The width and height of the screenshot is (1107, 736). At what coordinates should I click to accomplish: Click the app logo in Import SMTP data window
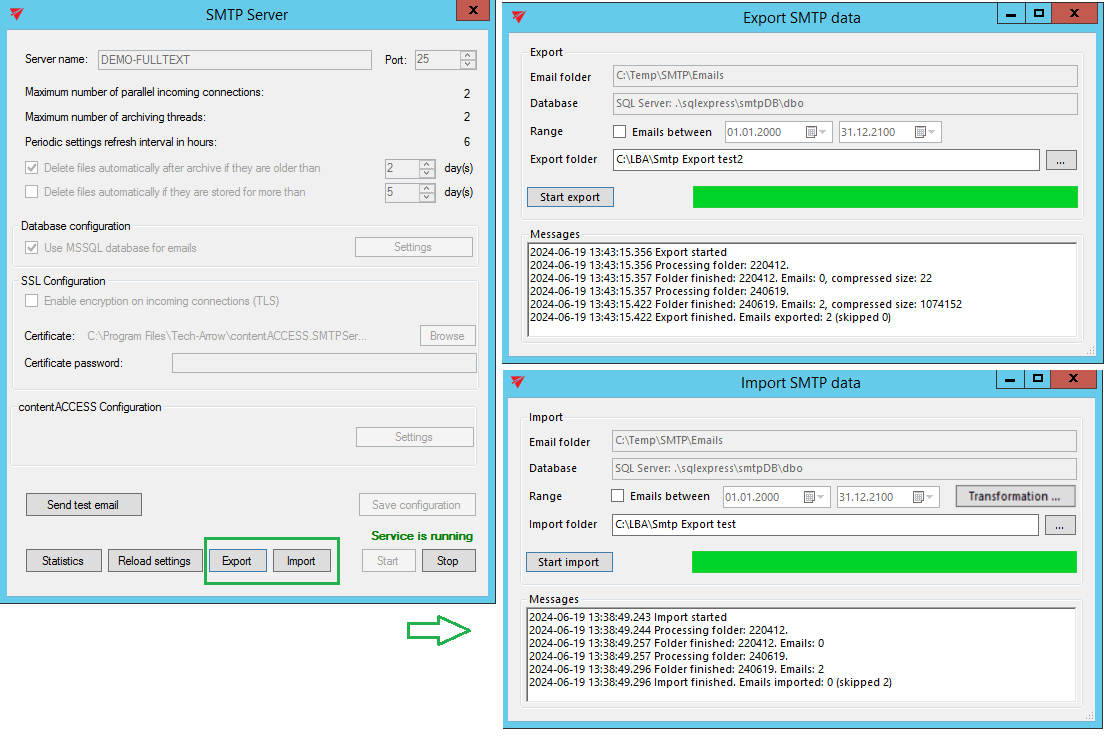pos(518,382)
